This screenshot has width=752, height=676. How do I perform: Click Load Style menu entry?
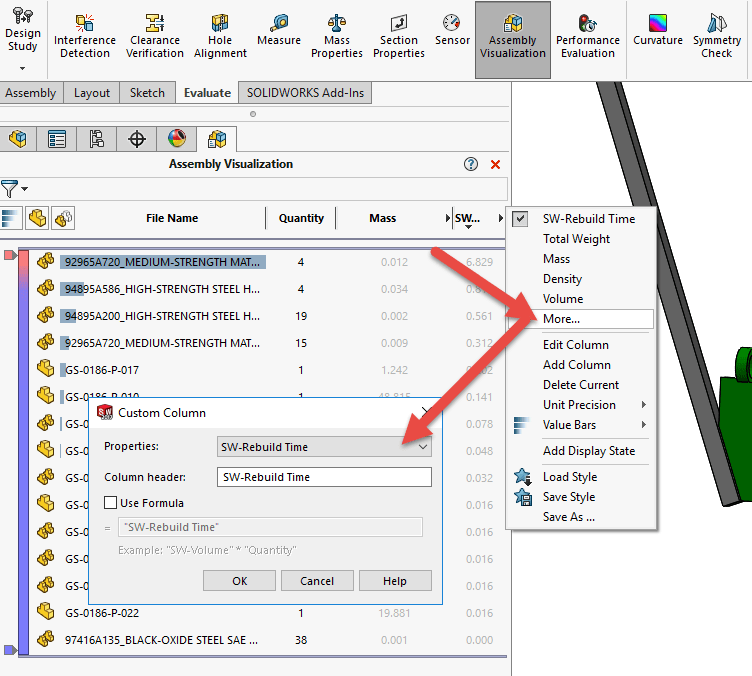[x=581, y=477]
